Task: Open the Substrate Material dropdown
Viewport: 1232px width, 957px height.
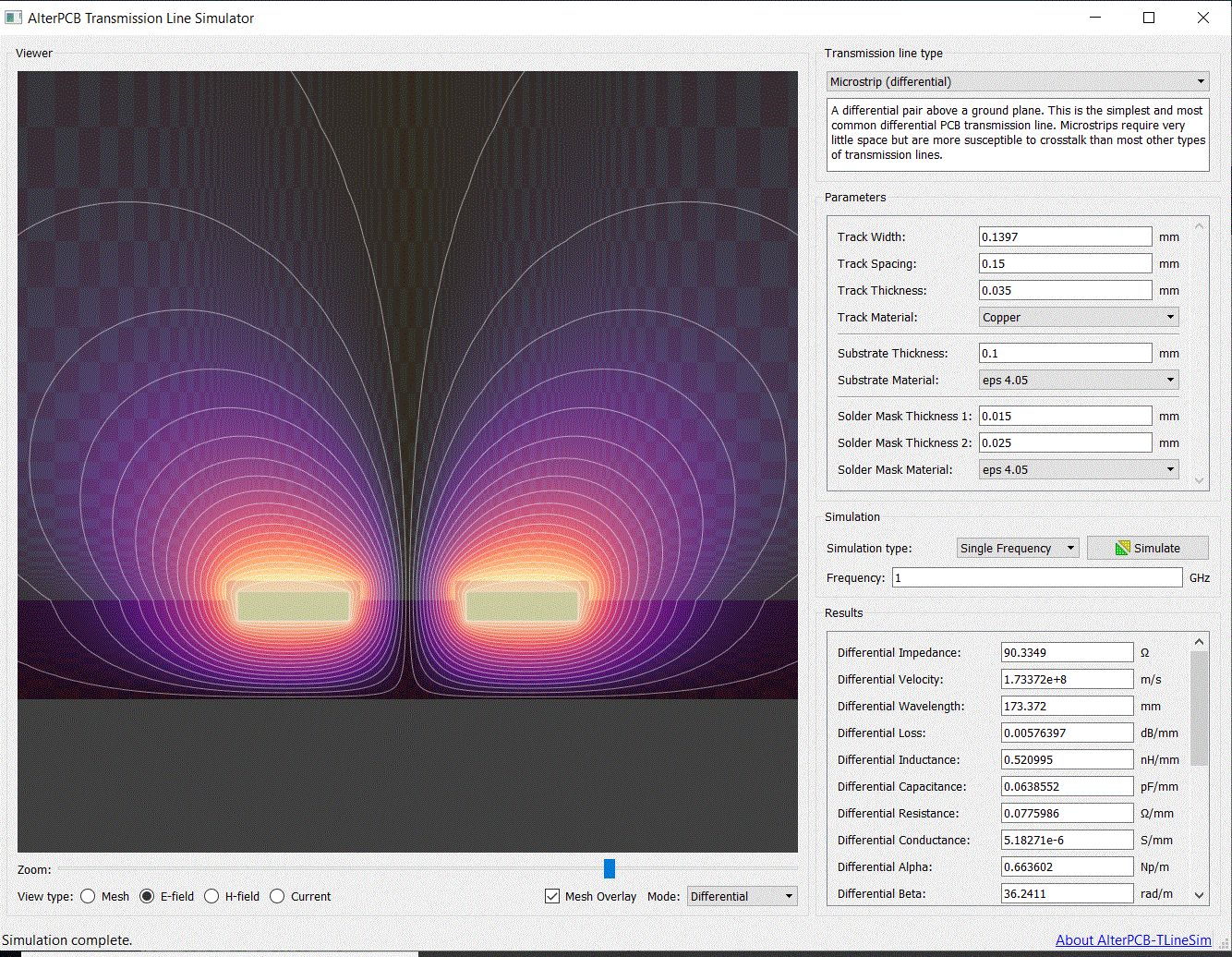Action: click(x=1078, y=380)
